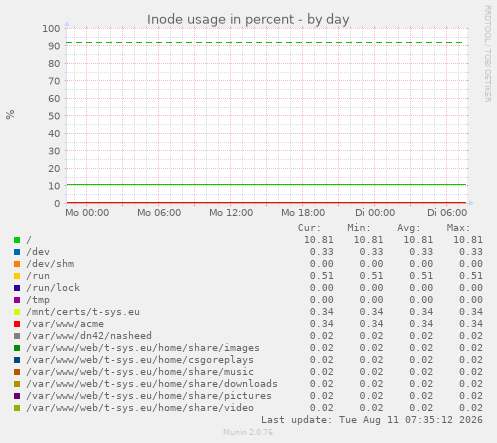Screen dimensions: 497x443
Task: Click the yellow swatch for /run
Action: tap(17, 276)
